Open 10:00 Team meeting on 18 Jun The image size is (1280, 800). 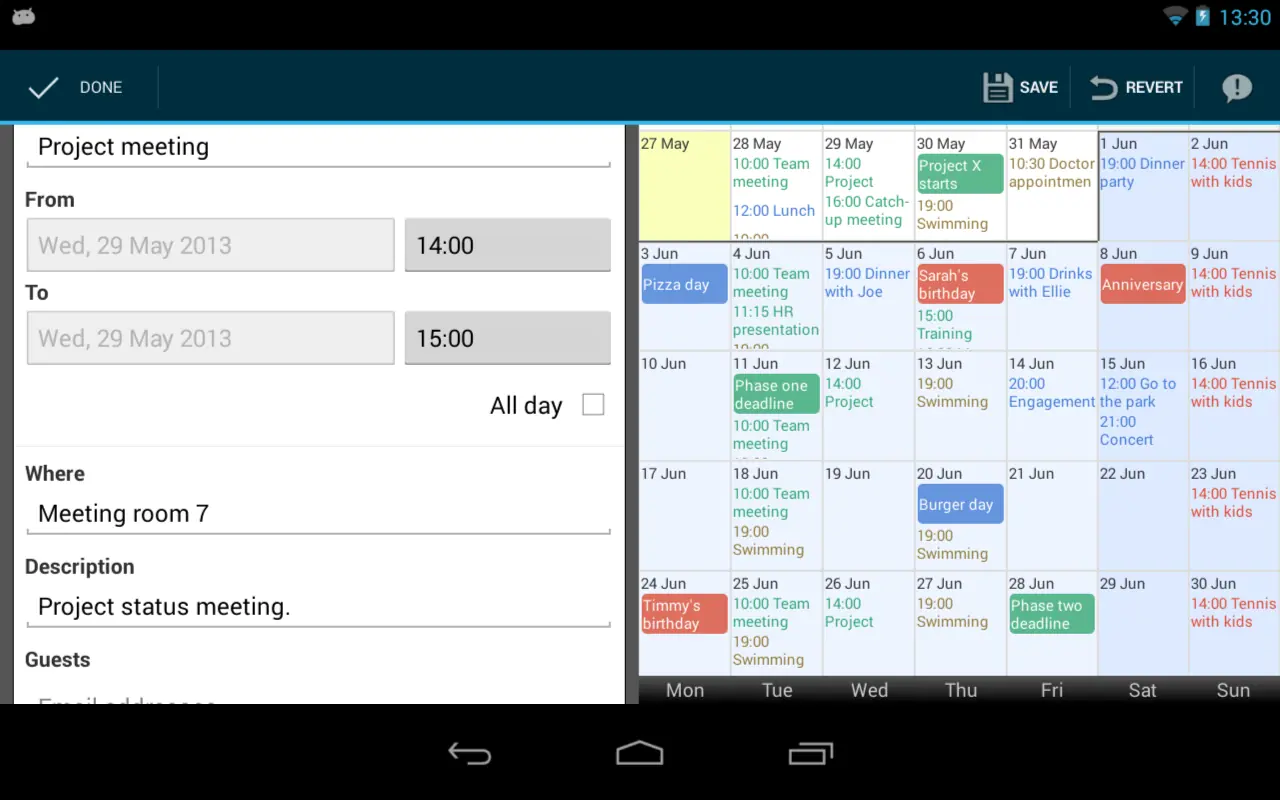771,503
